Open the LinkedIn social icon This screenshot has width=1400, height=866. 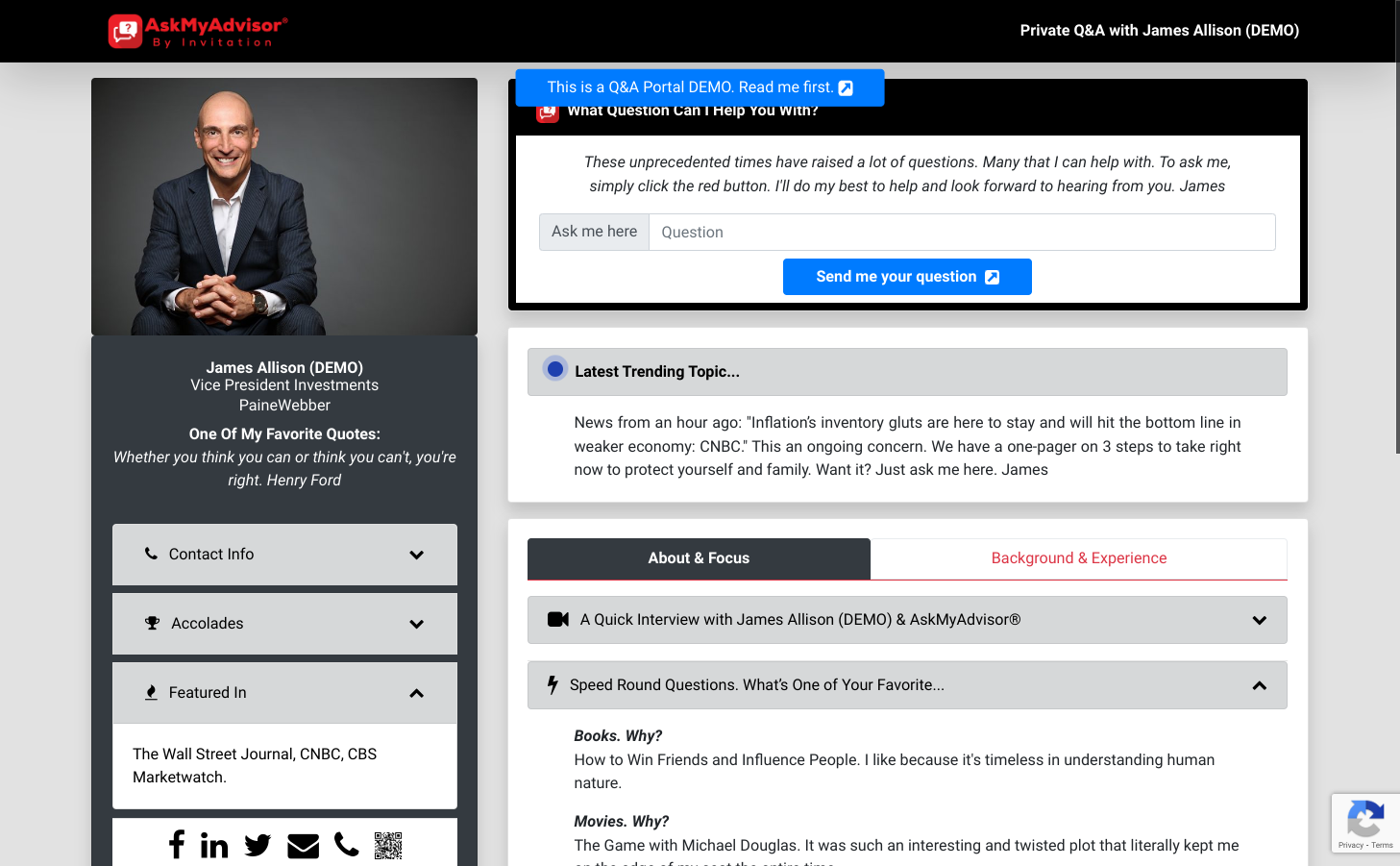214,845
